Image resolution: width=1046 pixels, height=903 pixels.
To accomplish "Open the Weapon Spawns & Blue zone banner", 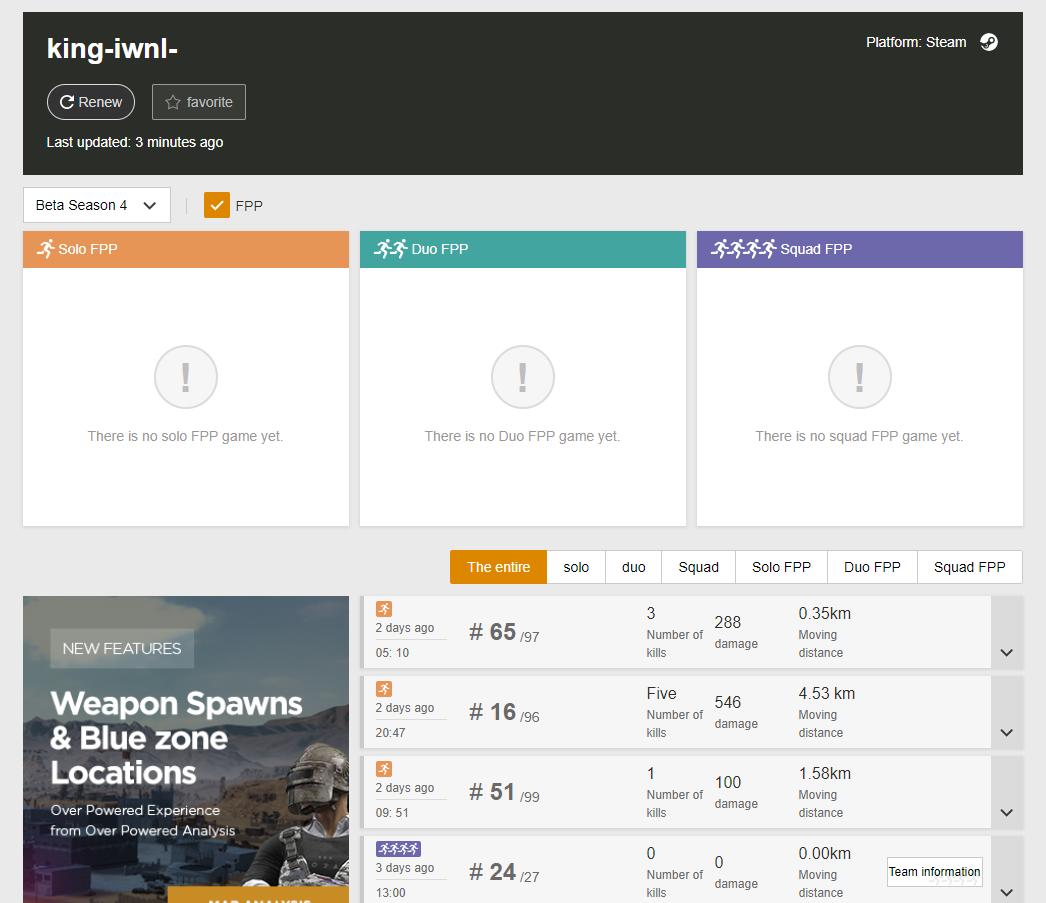I will [x=186, y=750].
